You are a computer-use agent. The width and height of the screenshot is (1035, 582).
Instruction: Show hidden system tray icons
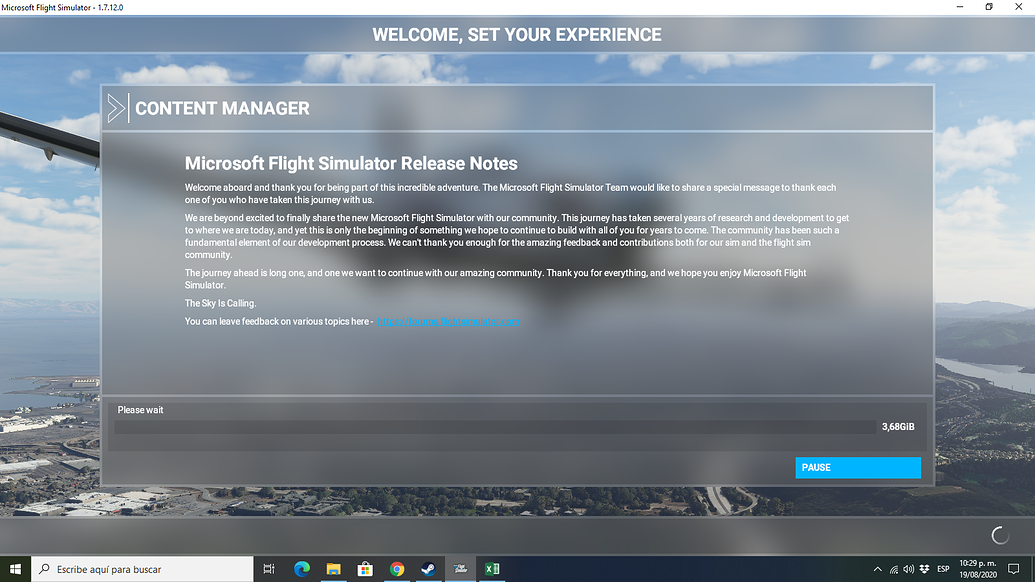pos(877,569)
